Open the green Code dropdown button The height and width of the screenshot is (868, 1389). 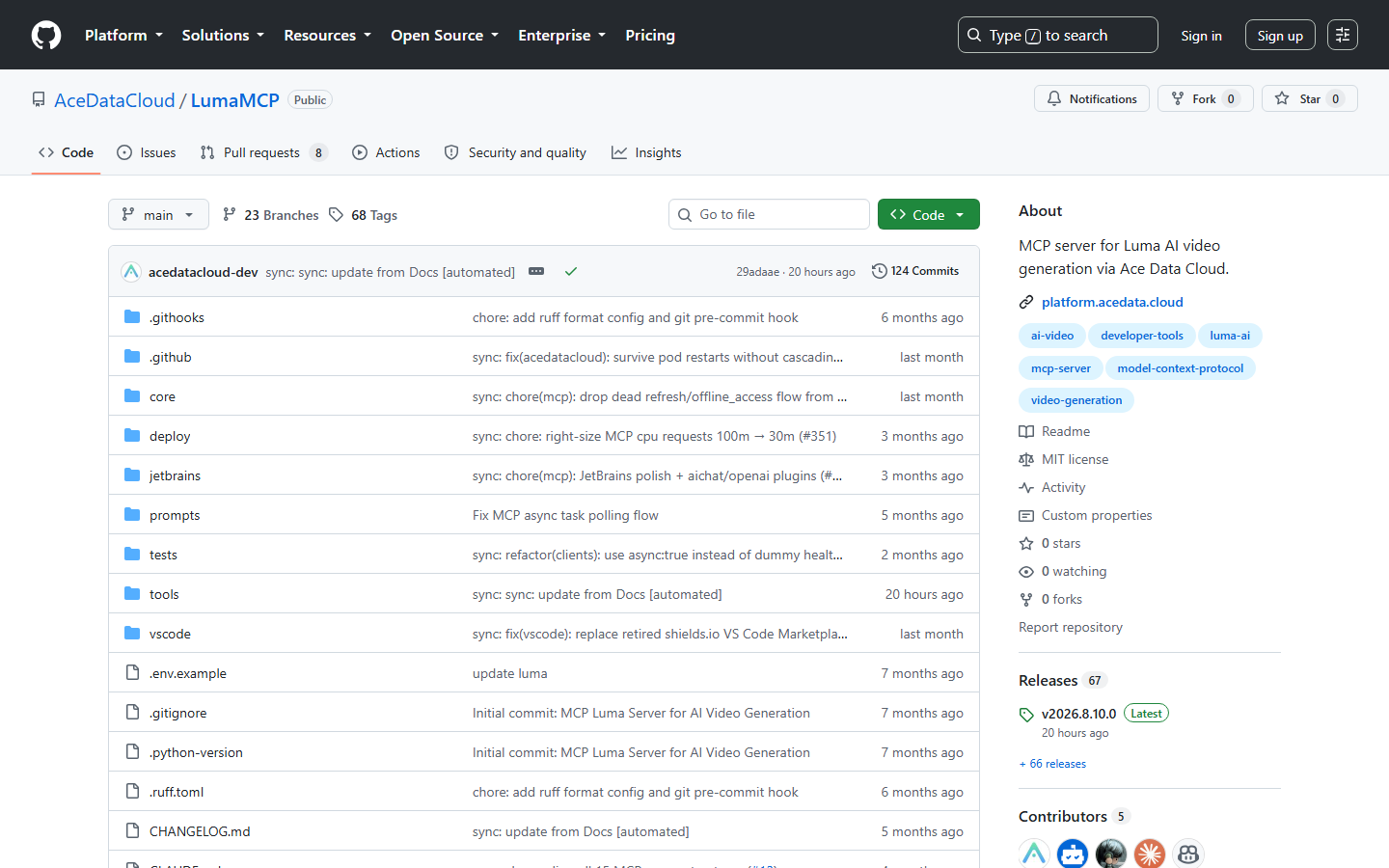tap(928, 214)
